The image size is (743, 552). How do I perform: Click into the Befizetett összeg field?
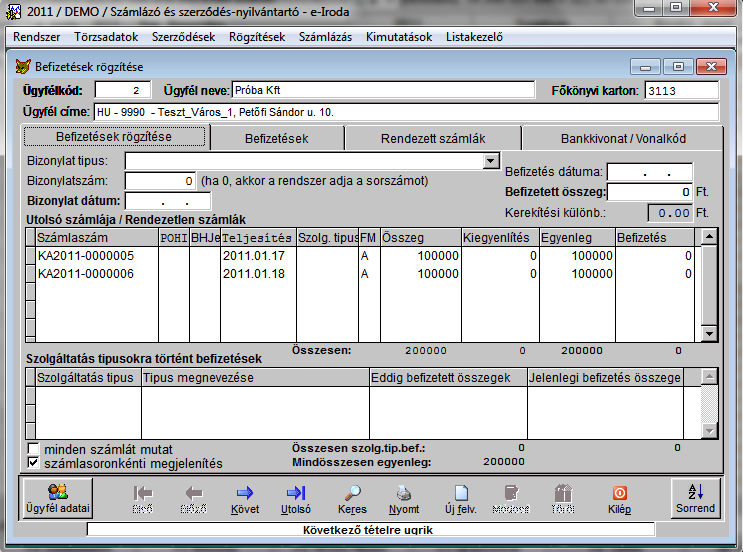coord(650,191)
